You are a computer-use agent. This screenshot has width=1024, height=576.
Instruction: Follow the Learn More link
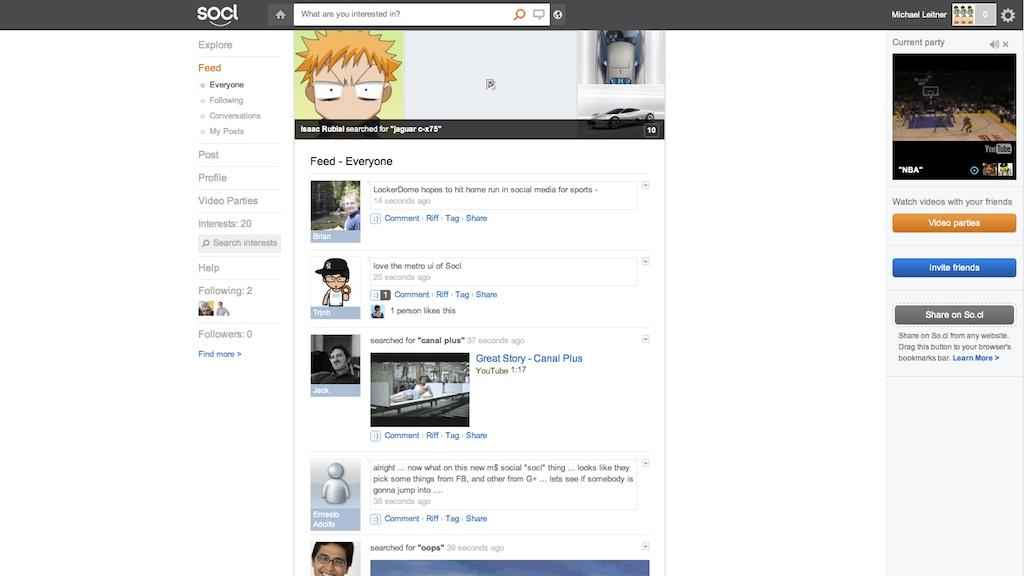click(975, 358)
